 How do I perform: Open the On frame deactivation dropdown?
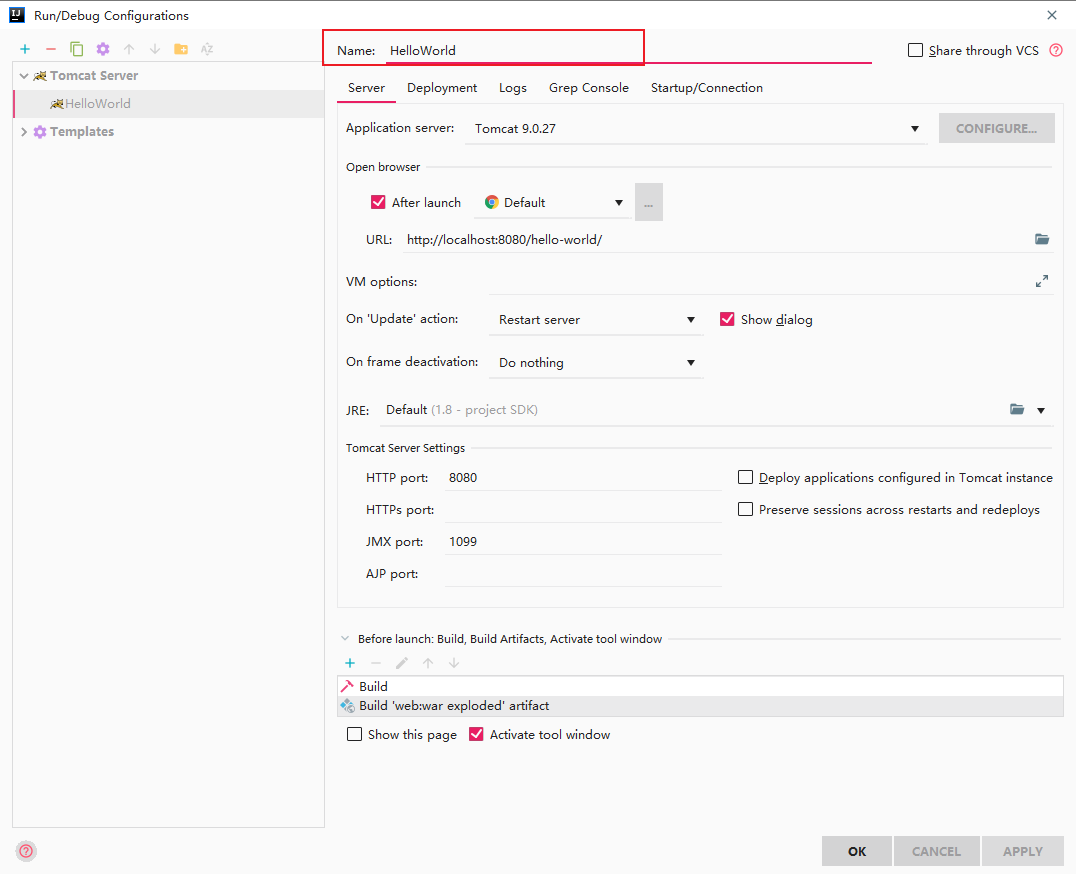pyautogui.click(x=596, y=362)
